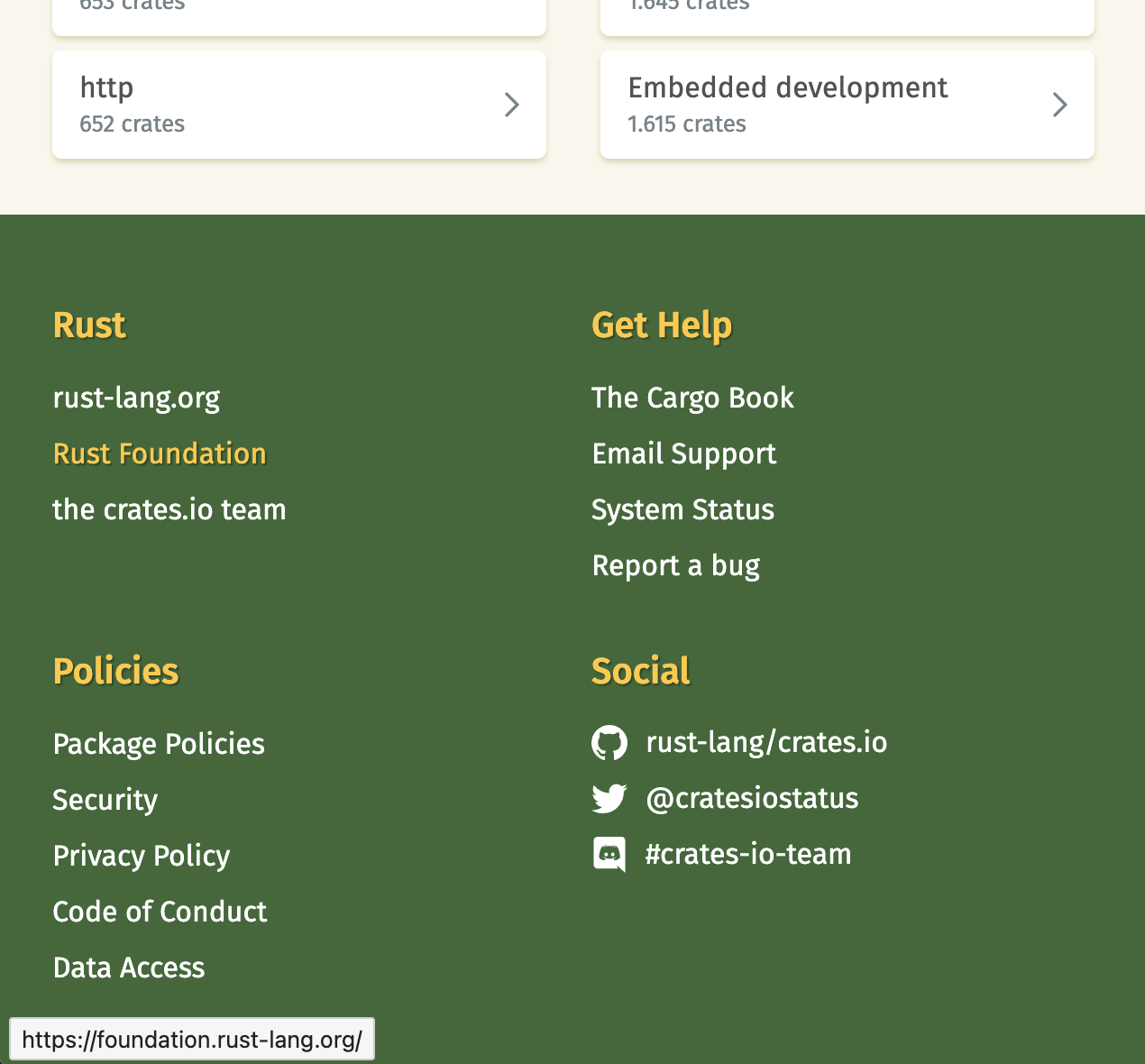Image resolution: width=1145 pixels, height=1064 pixels.
Task: Click the GitHub icon beside rust-lang/crates.io
Action: [609, 743]
